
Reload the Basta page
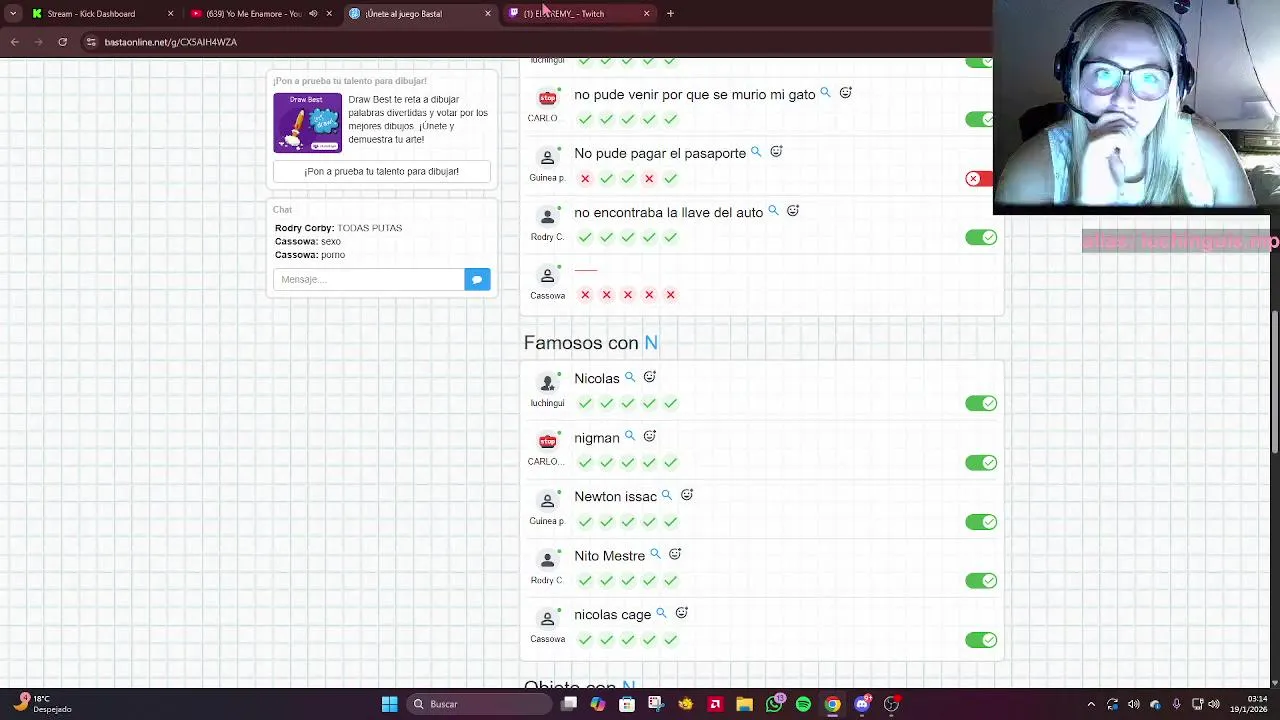62,42
